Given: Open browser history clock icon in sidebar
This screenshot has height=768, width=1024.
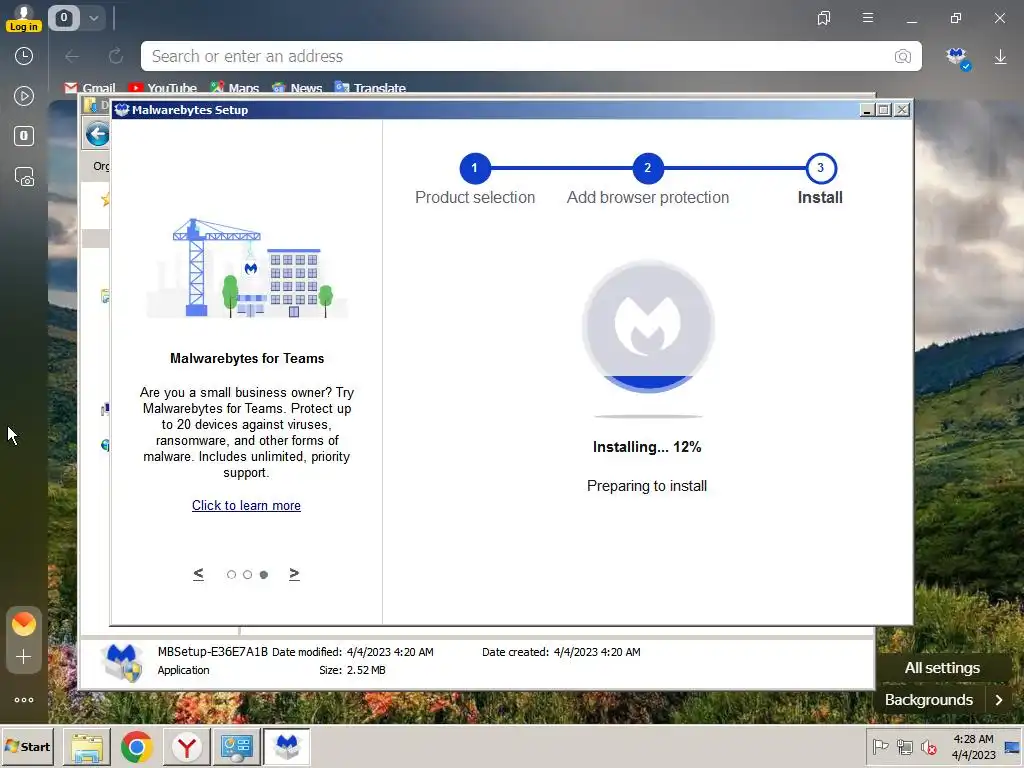Looking at the screenshot, I should coord(24,56).
